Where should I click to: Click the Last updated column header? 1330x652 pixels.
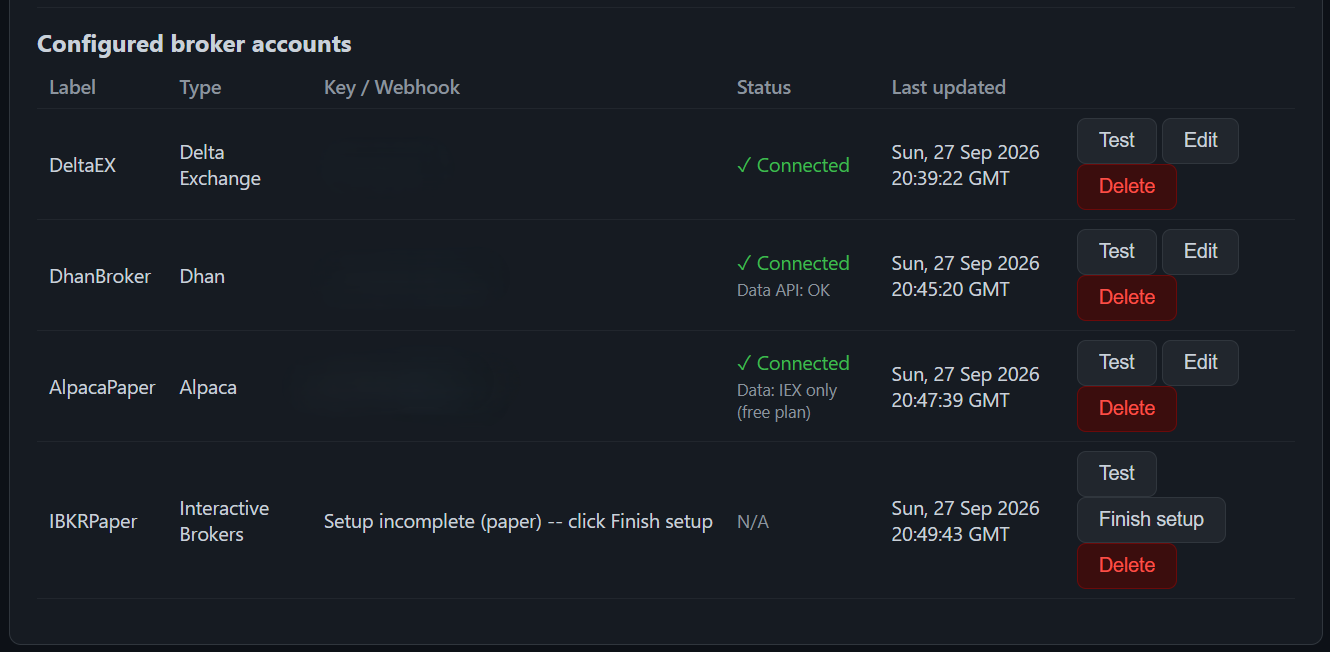(x=949, y=87)
